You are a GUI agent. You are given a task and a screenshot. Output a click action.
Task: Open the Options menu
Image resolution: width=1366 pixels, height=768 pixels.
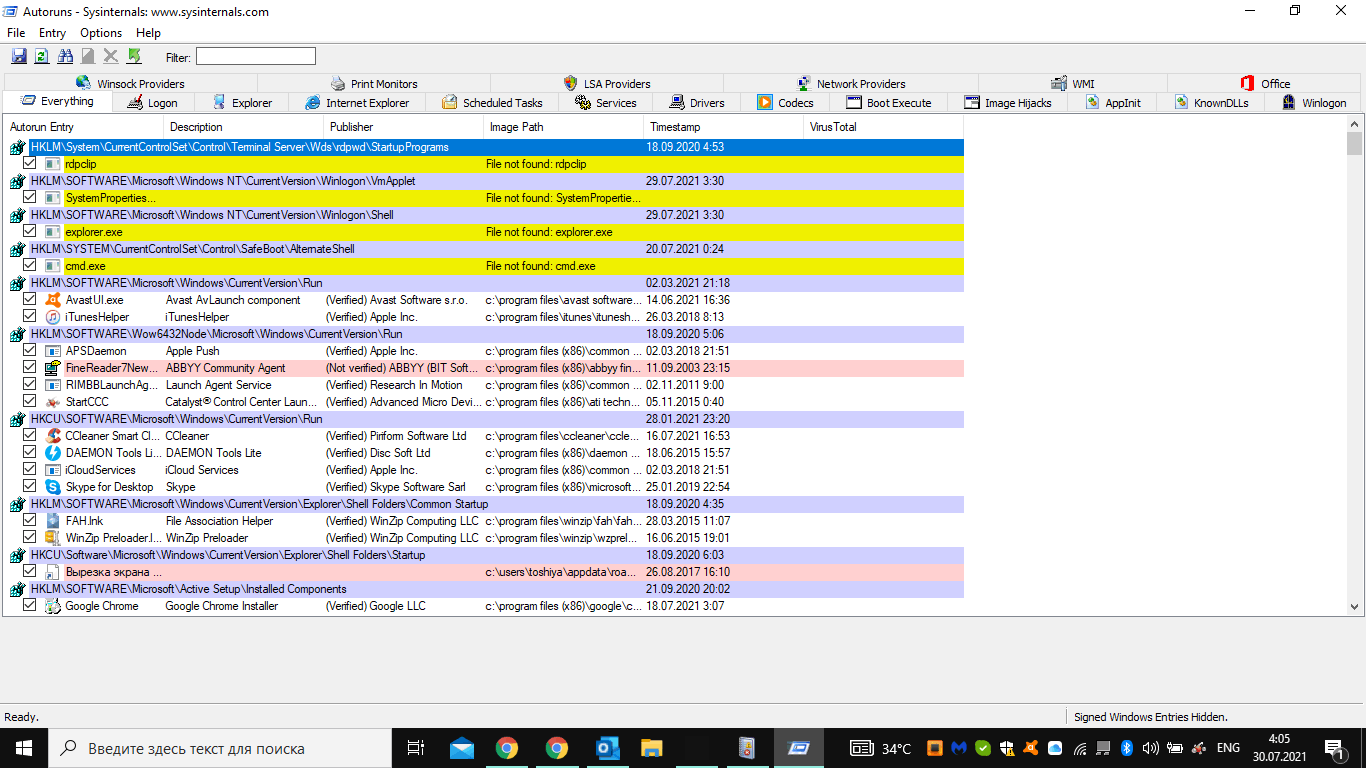[101, 33]
